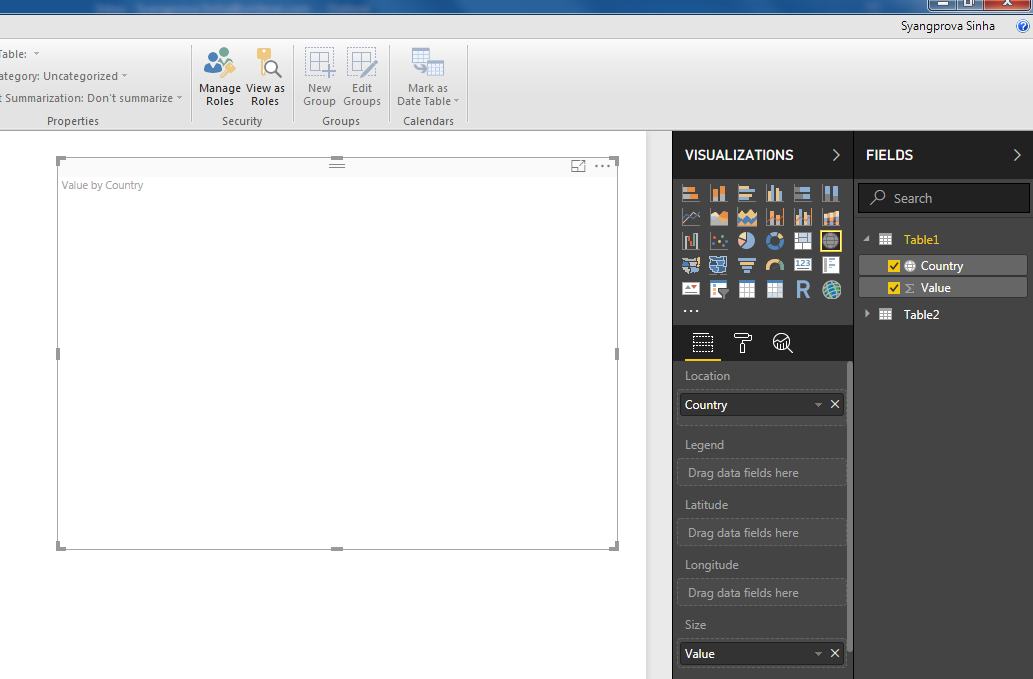
Task: Open the Data Category dropdown
Action: (x=125, y=76)
